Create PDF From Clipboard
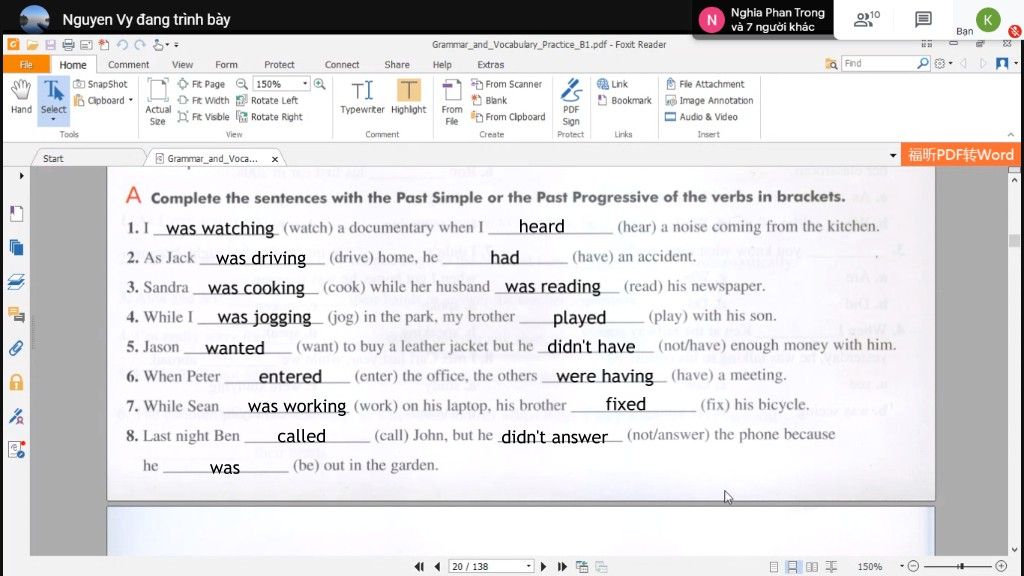The height and width of the screenshot is (576, 1024). (508, 117)
